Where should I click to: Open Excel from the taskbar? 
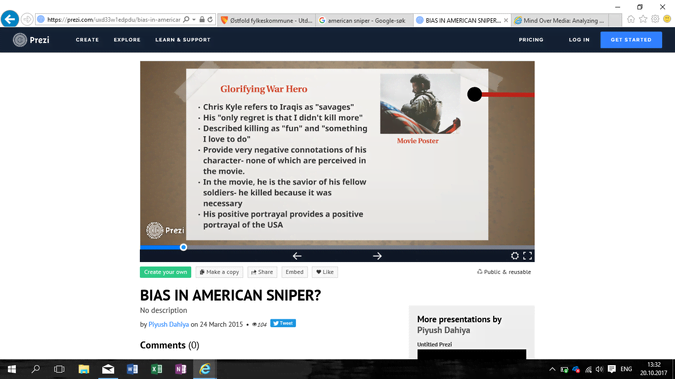[157, 369]
